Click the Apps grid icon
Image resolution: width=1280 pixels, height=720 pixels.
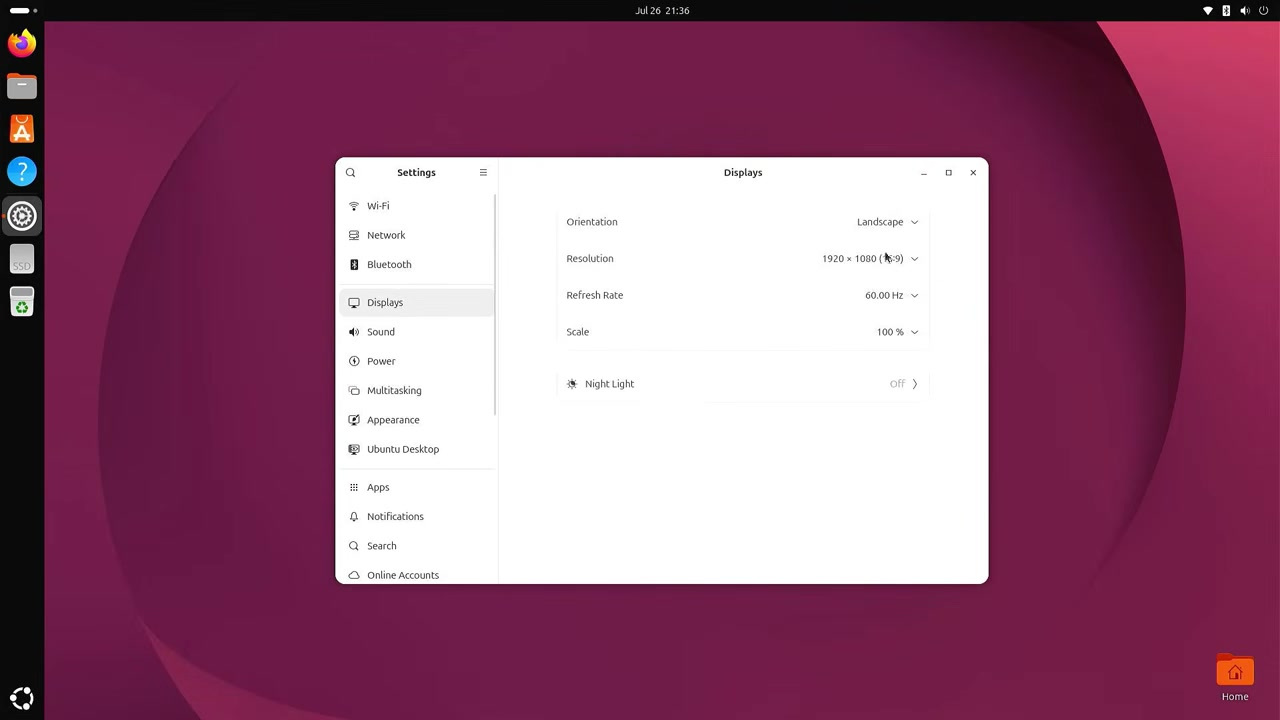point(354,487)
